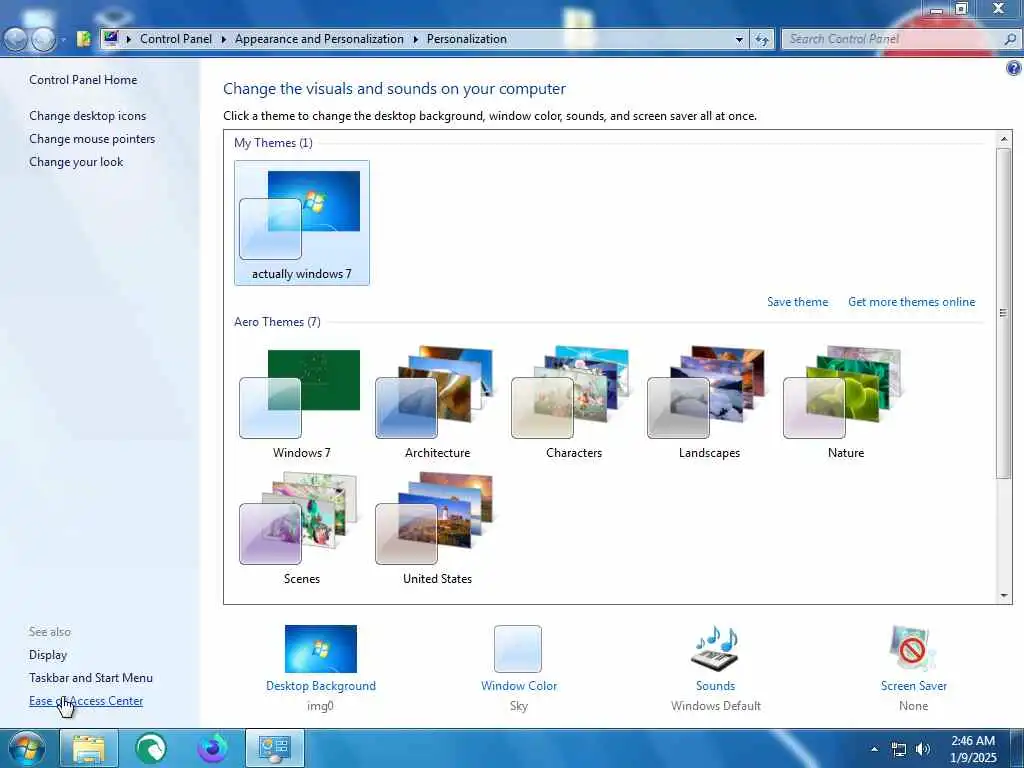Click the Save theme link
Viewport: 1024px width, 768px height.
[797, 302]
